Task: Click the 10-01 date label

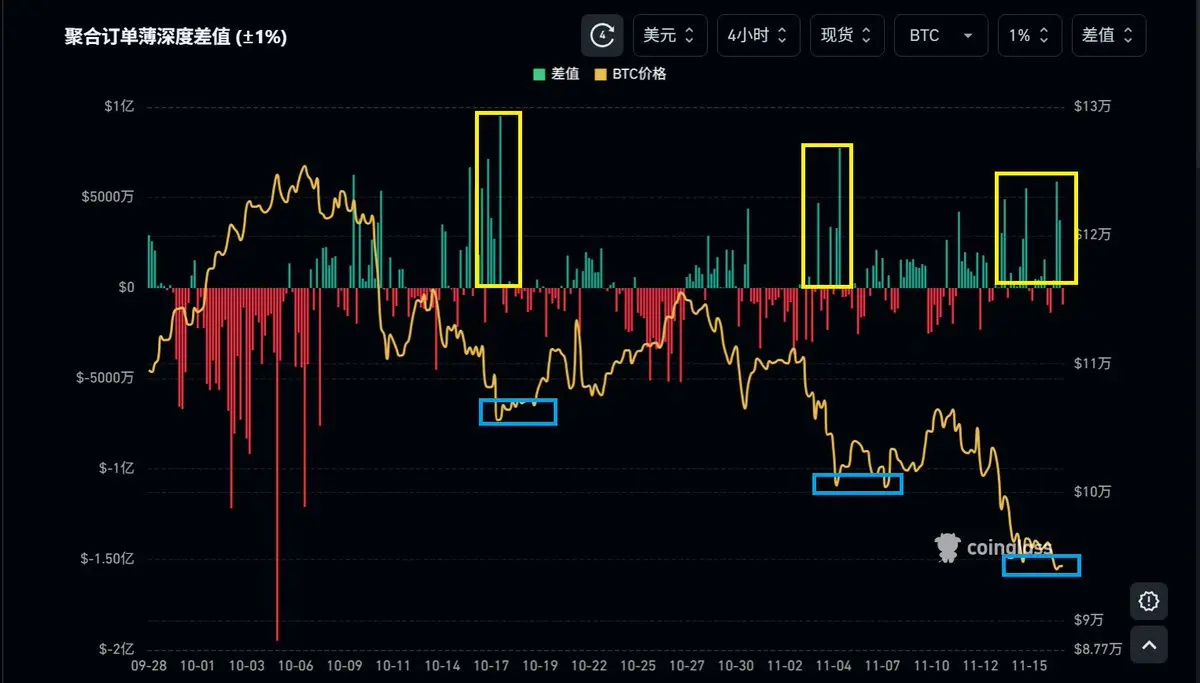Action: coord(198,665)
